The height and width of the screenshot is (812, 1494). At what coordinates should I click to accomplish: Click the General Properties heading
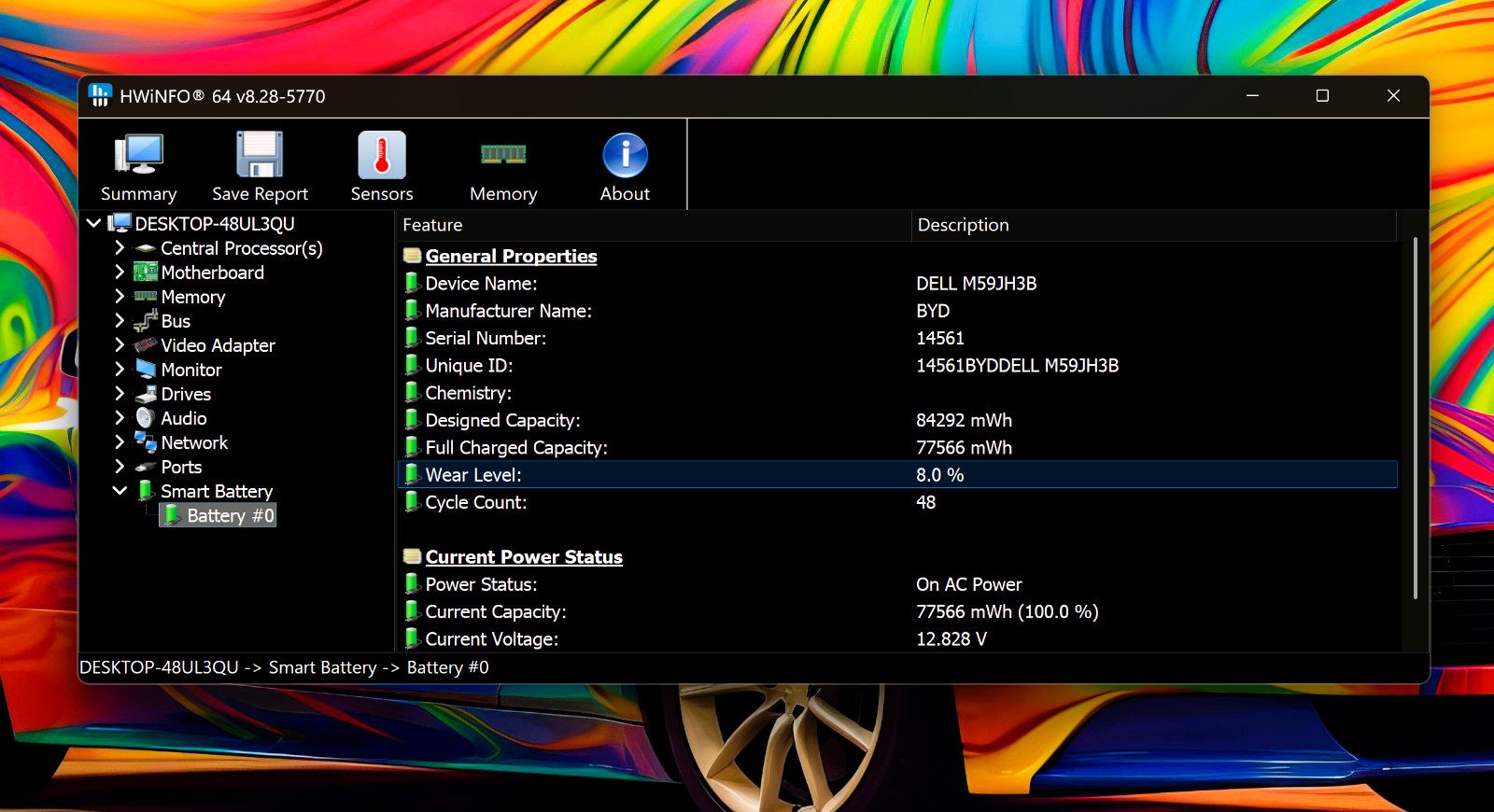(511, 256)
